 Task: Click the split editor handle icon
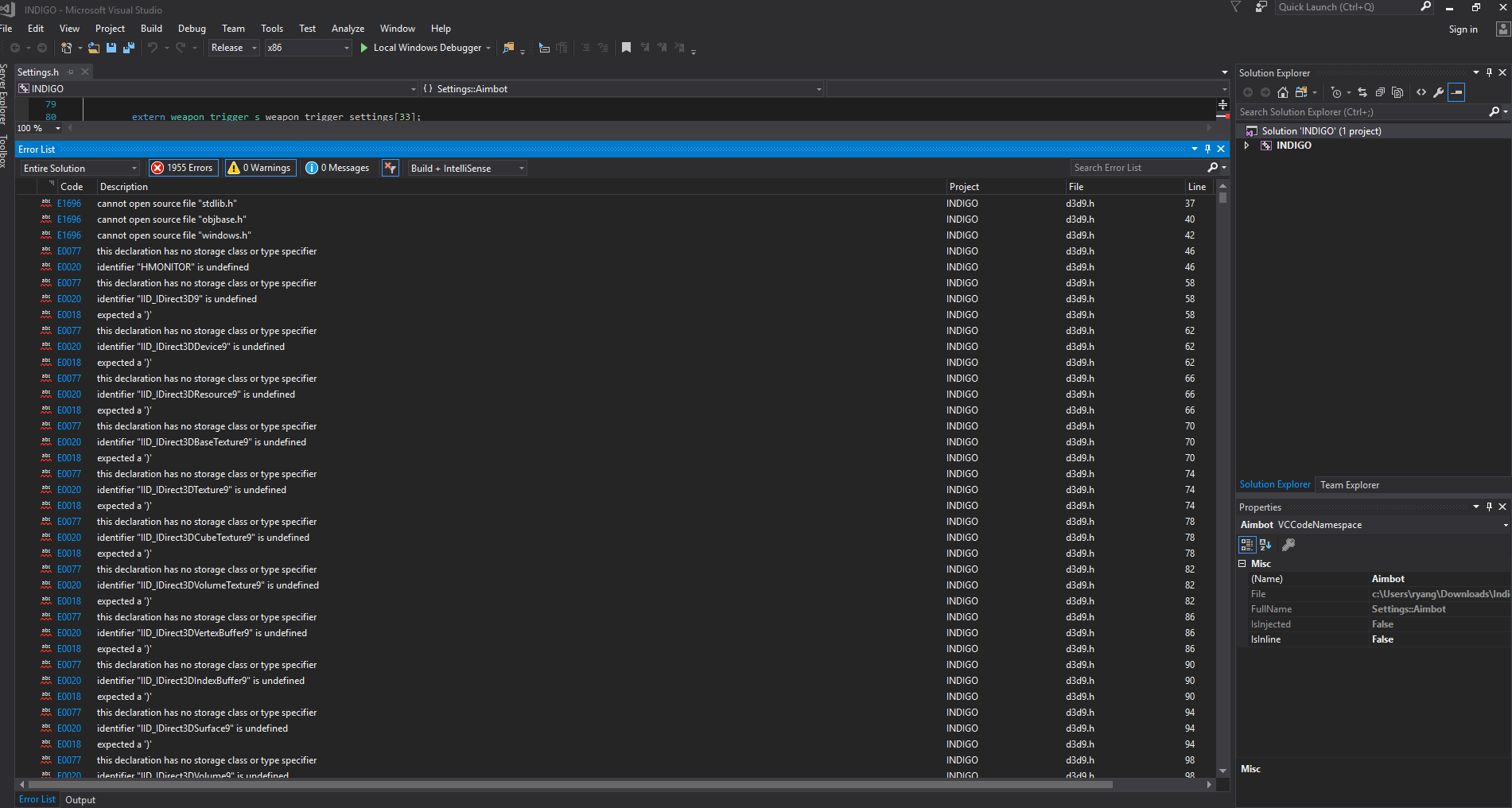(x=1222, y=104)
